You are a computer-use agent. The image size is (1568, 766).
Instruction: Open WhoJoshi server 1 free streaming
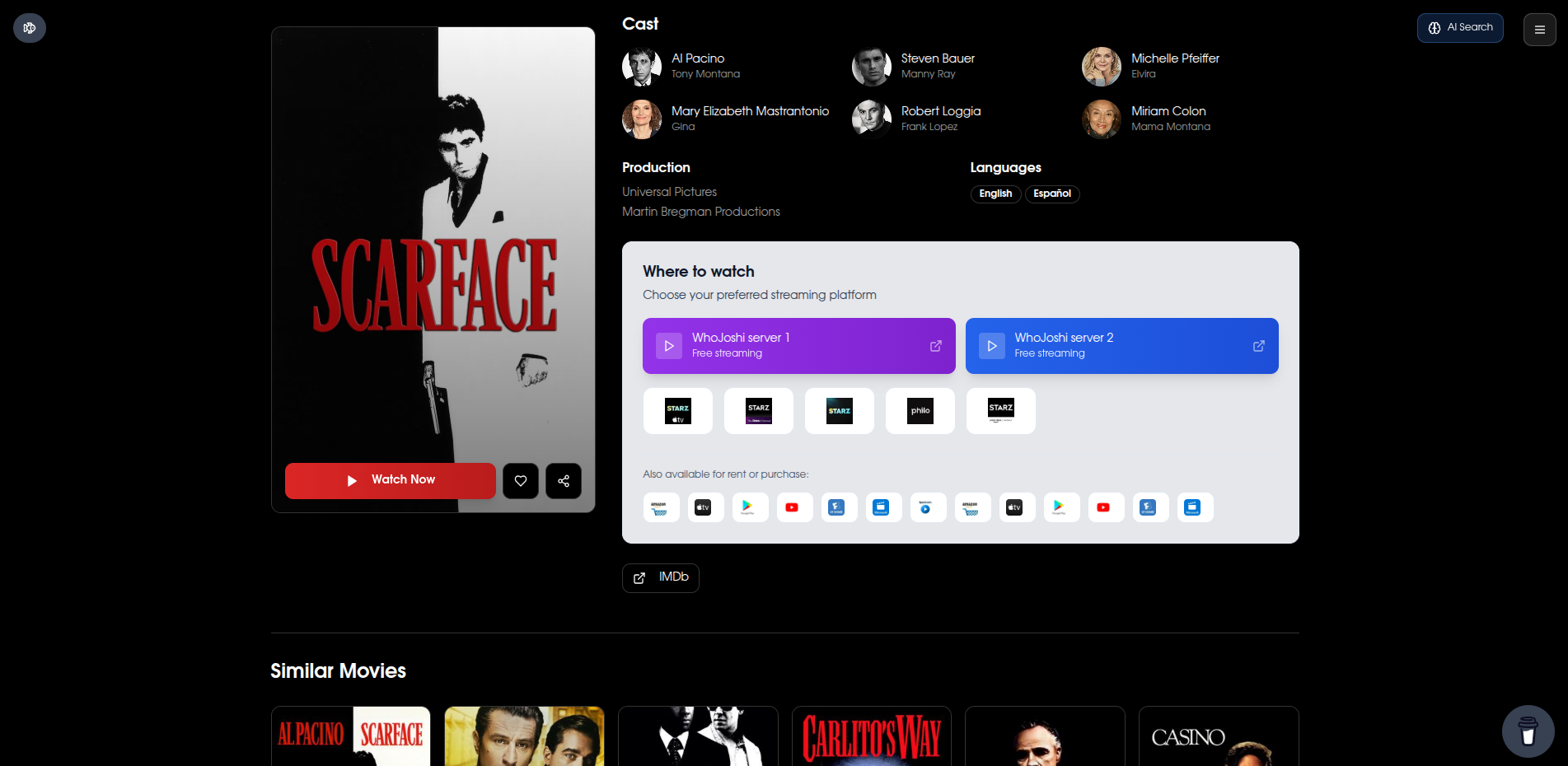(799, 346)
